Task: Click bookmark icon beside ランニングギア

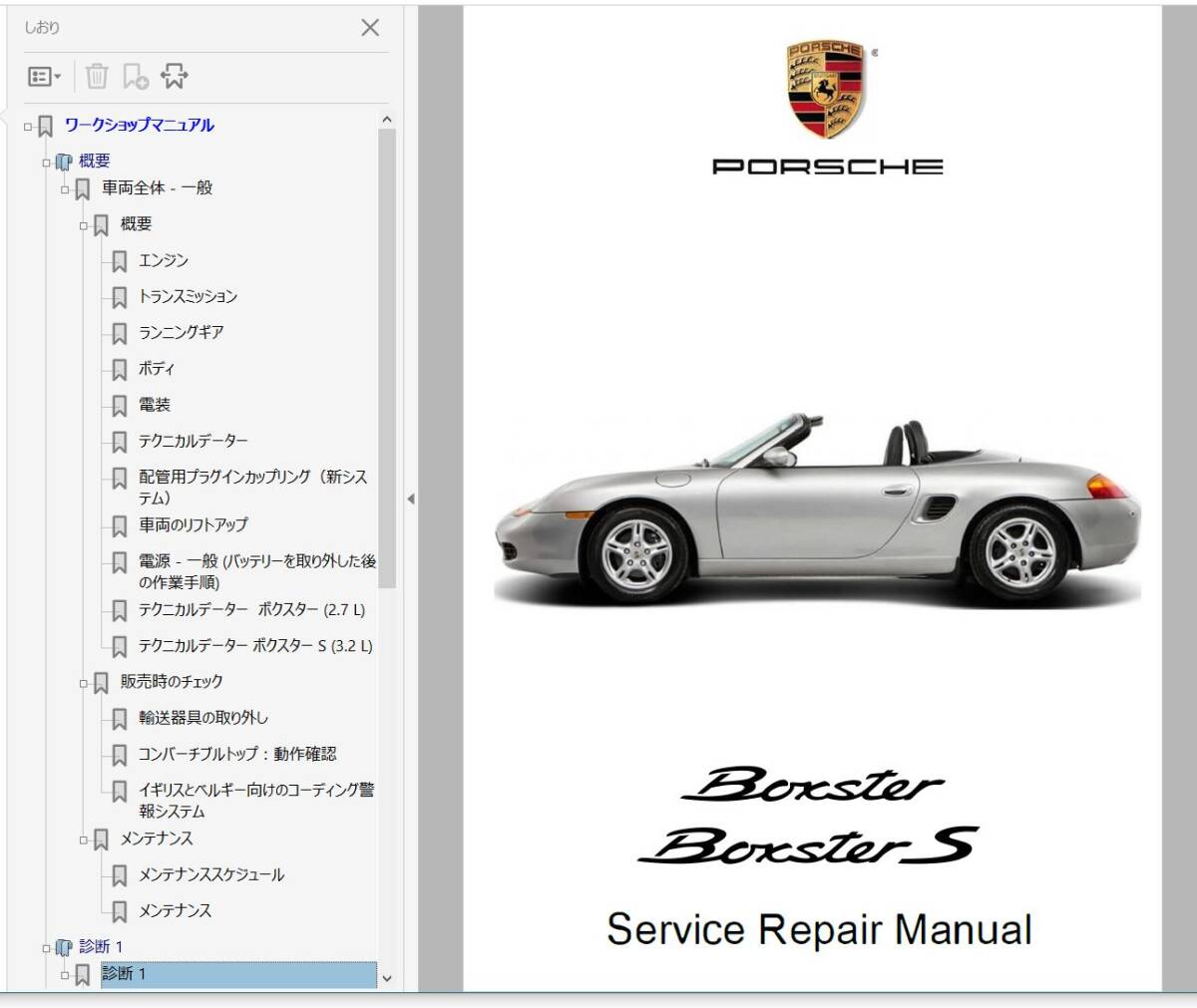Action: coord(120,334)
